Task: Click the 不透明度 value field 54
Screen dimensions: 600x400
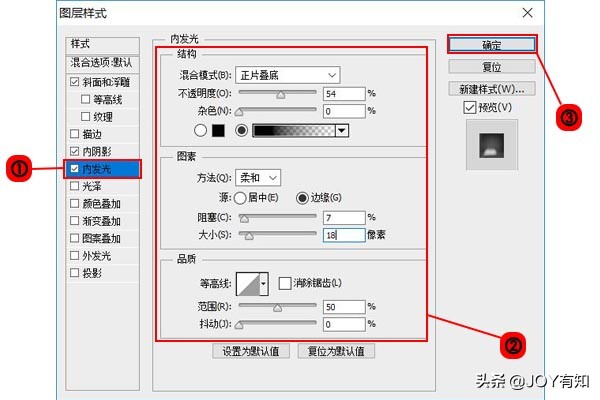Action: (x=344, y=94)
